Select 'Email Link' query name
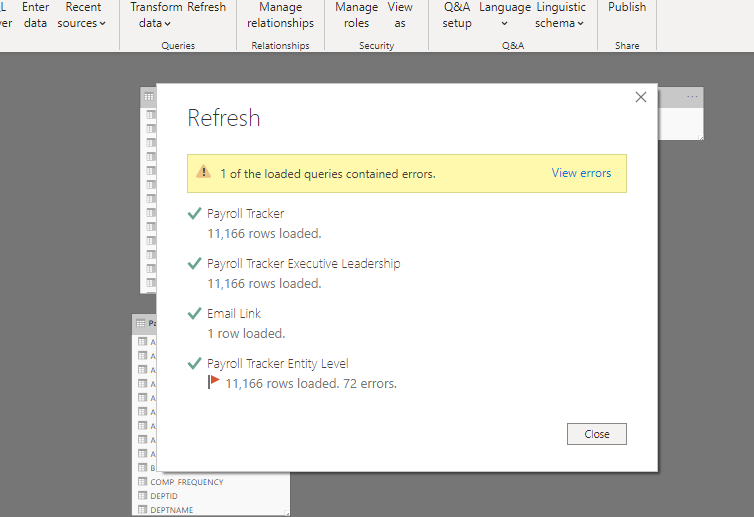The image size is (754, 517). point(234,314)
